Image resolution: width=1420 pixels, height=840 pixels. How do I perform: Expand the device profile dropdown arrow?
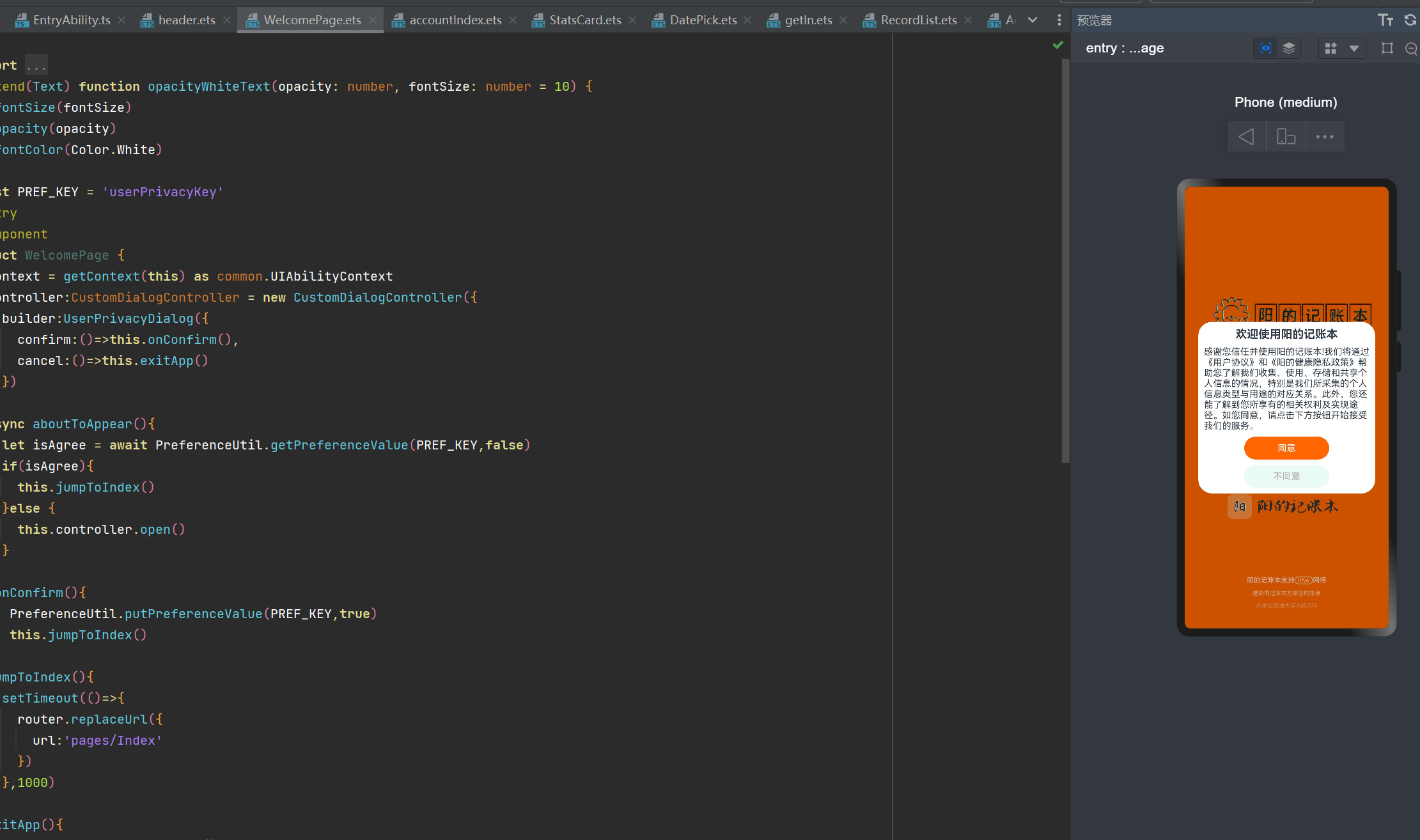tap(1354, 48)
